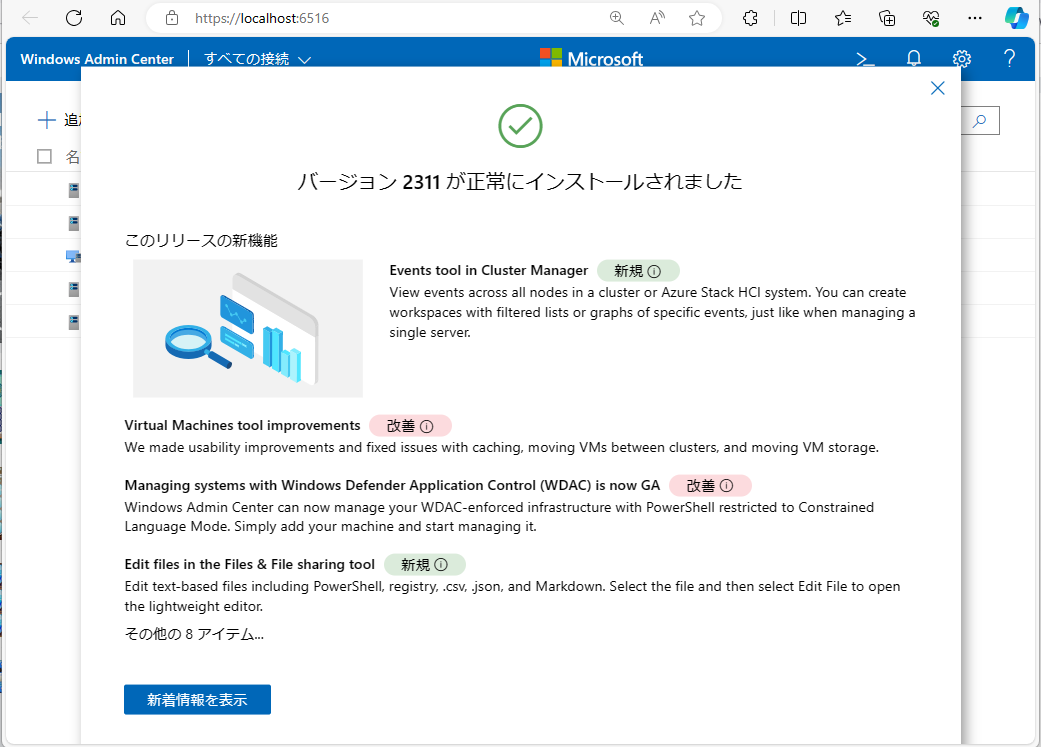Open browser extensions puzzle icon
1041x747 pixels.
pos(751,18)
